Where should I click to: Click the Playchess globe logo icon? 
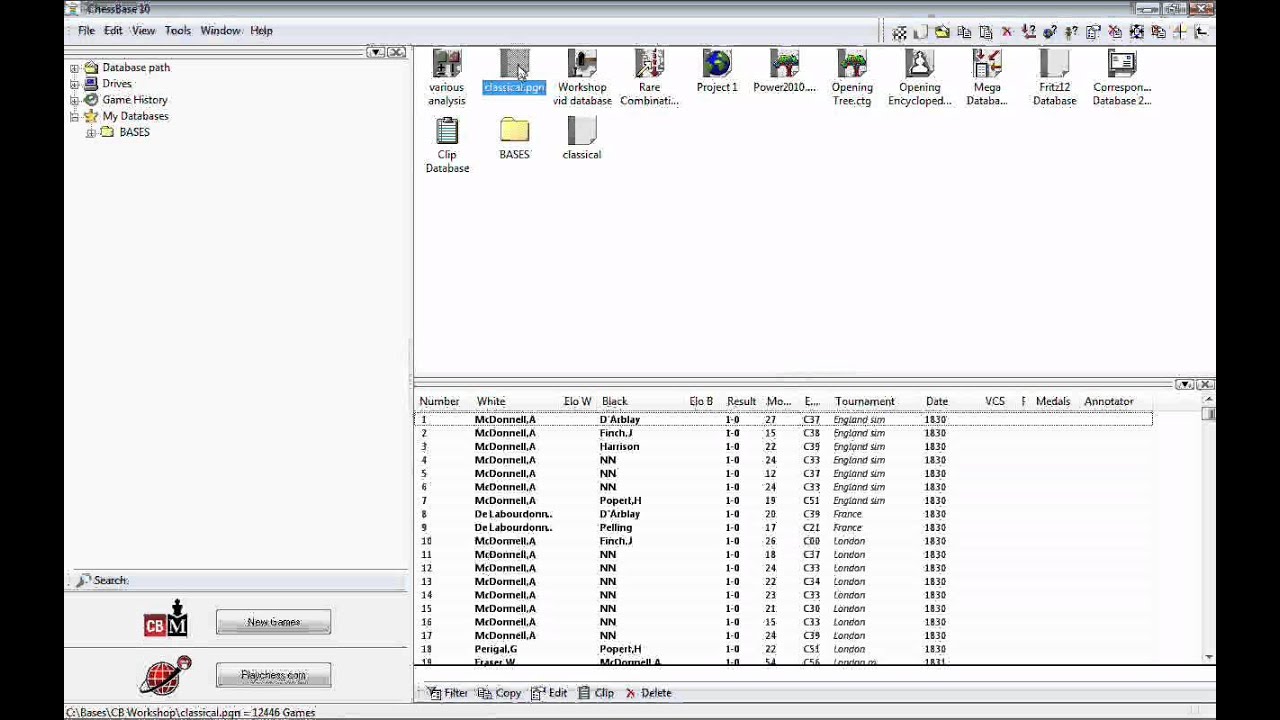pos(166,675)
